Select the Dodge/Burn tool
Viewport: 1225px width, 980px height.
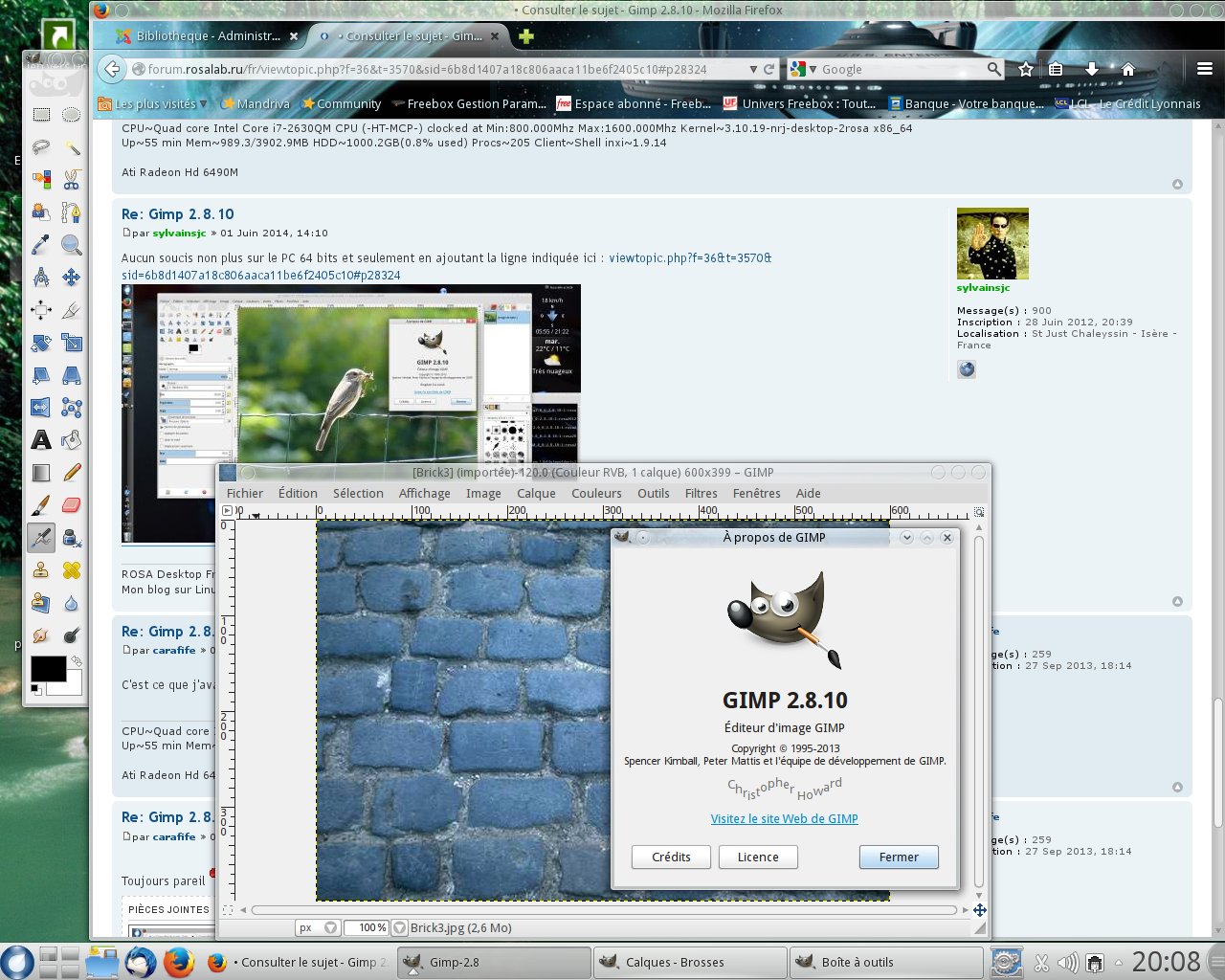pos(72,635)
